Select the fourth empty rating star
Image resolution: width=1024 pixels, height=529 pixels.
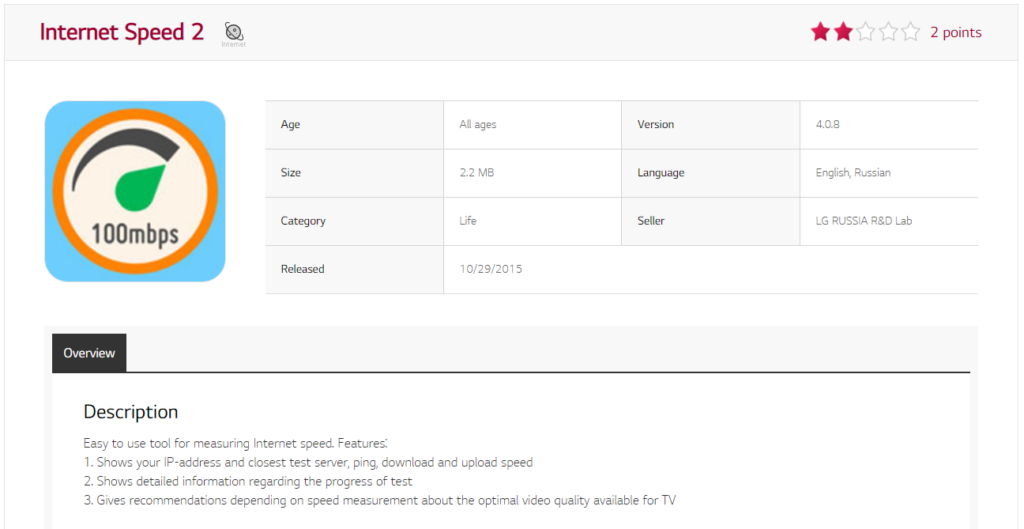tap(888, 32)
